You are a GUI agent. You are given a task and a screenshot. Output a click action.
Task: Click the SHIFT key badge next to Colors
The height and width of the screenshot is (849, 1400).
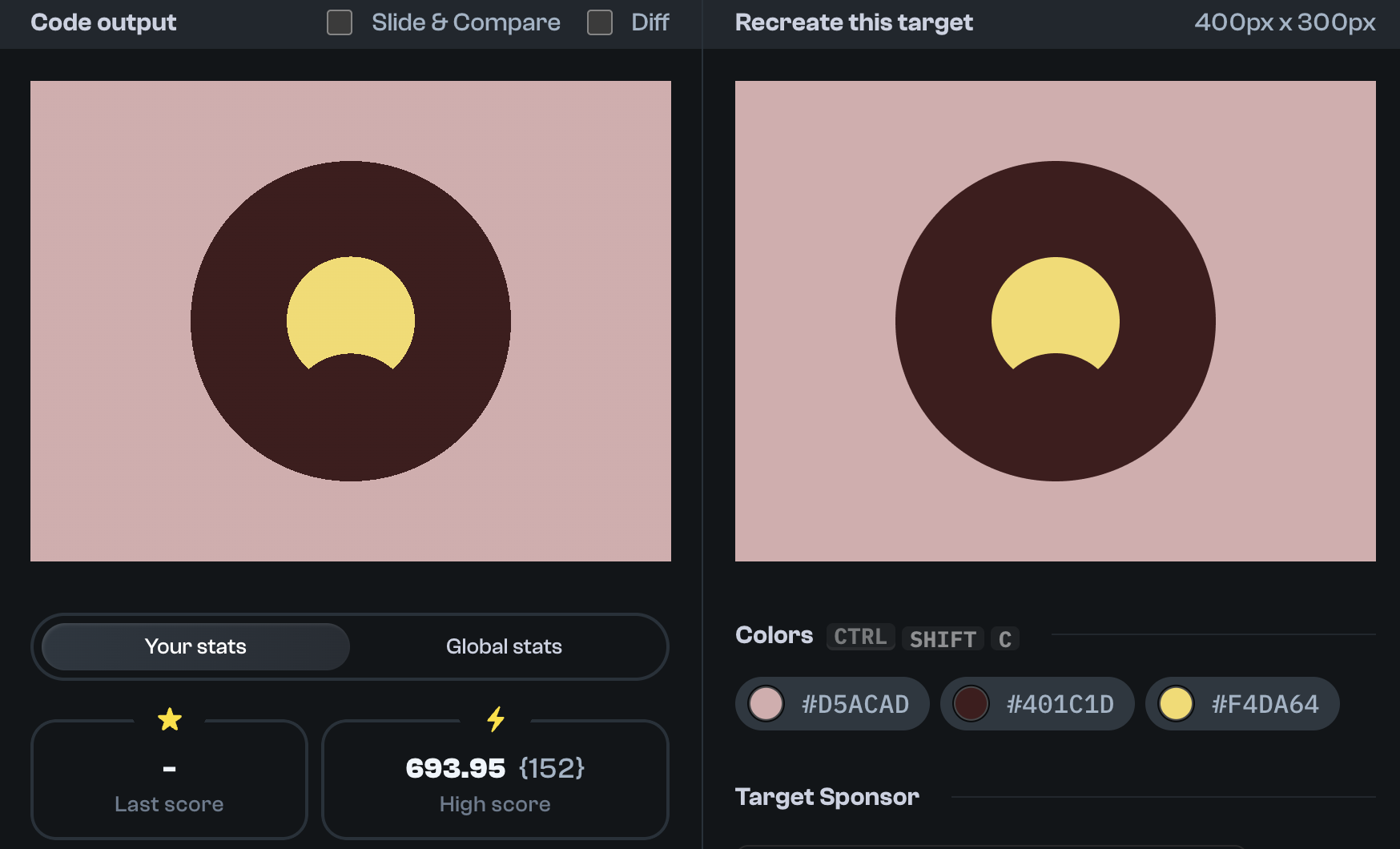(x=943, y=639)
